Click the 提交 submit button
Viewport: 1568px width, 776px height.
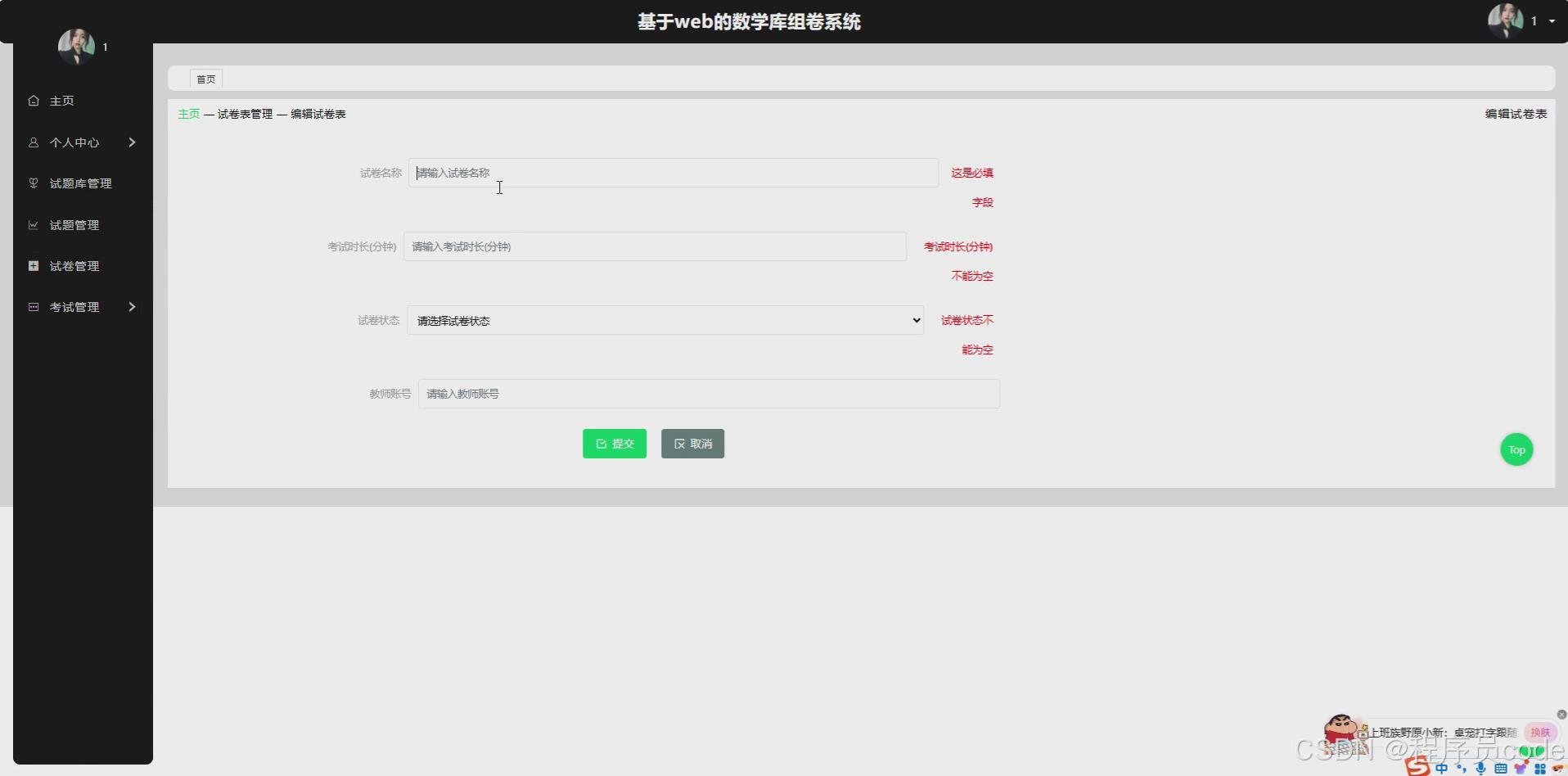tap(615, 444)
